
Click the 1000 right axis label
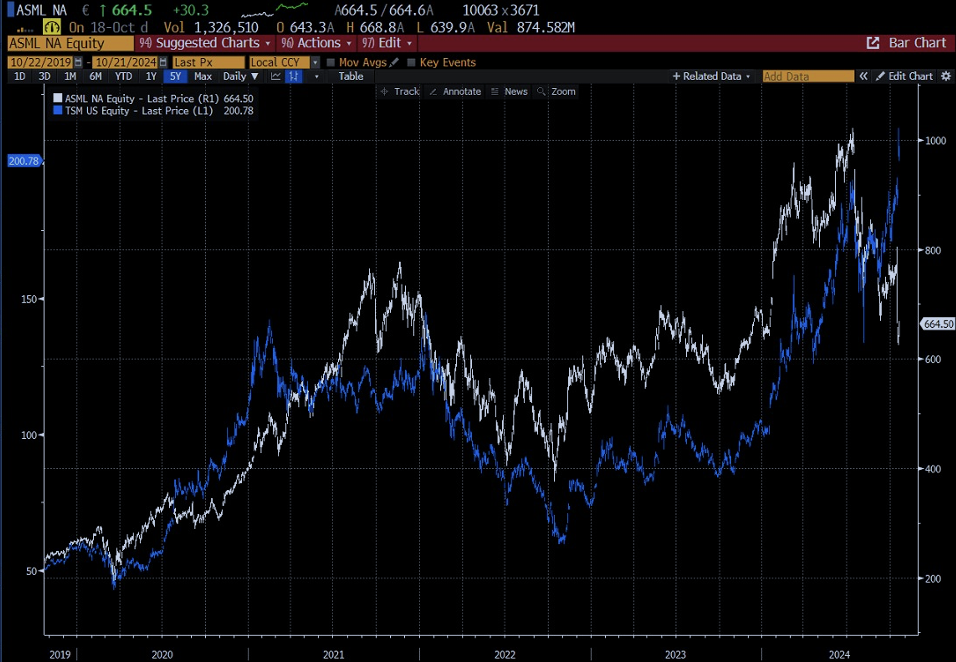coord(936,140)
